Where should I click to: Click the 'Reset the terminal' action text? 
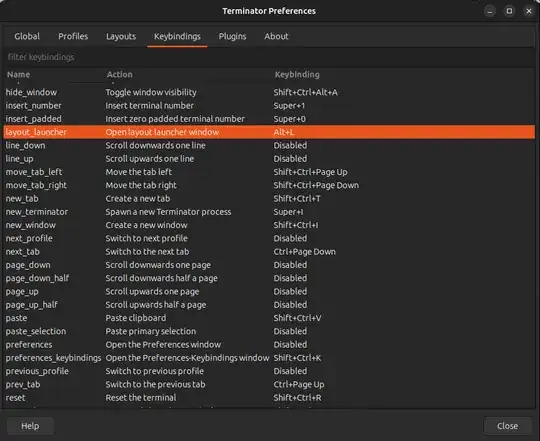click(141, 398)
